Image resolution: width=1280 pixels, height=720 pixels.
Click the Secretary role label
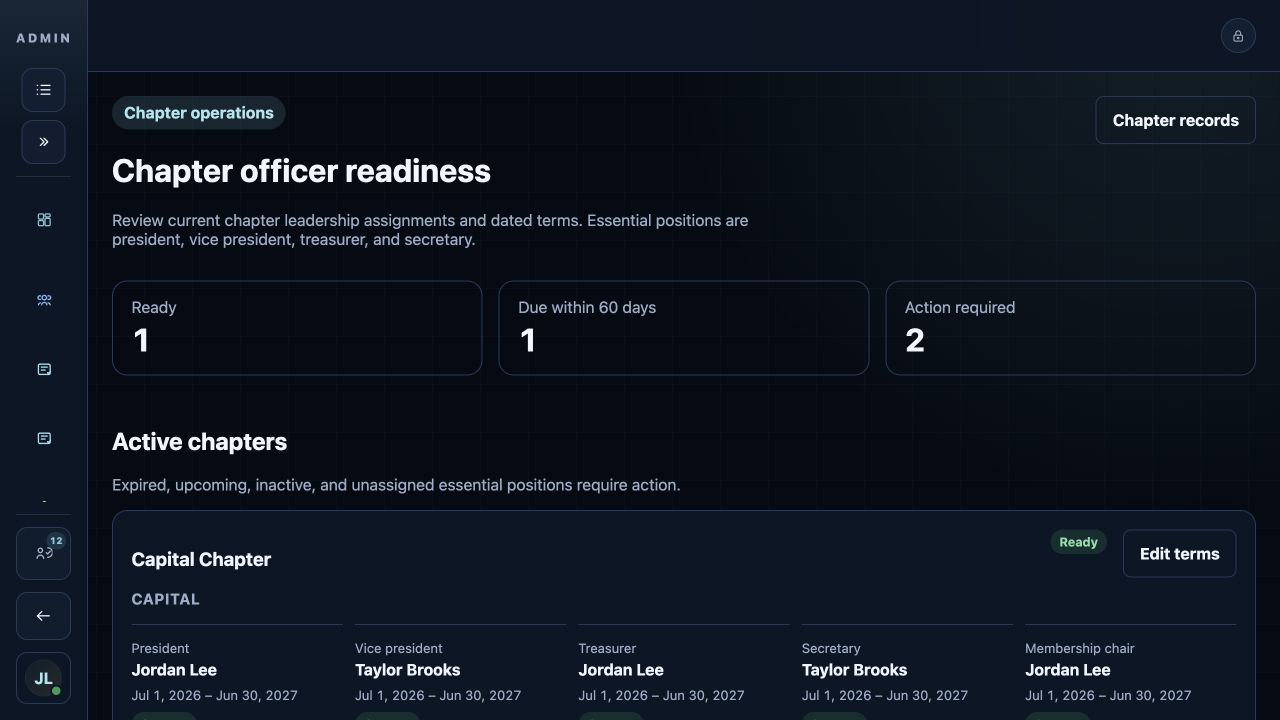click(831, 648)
